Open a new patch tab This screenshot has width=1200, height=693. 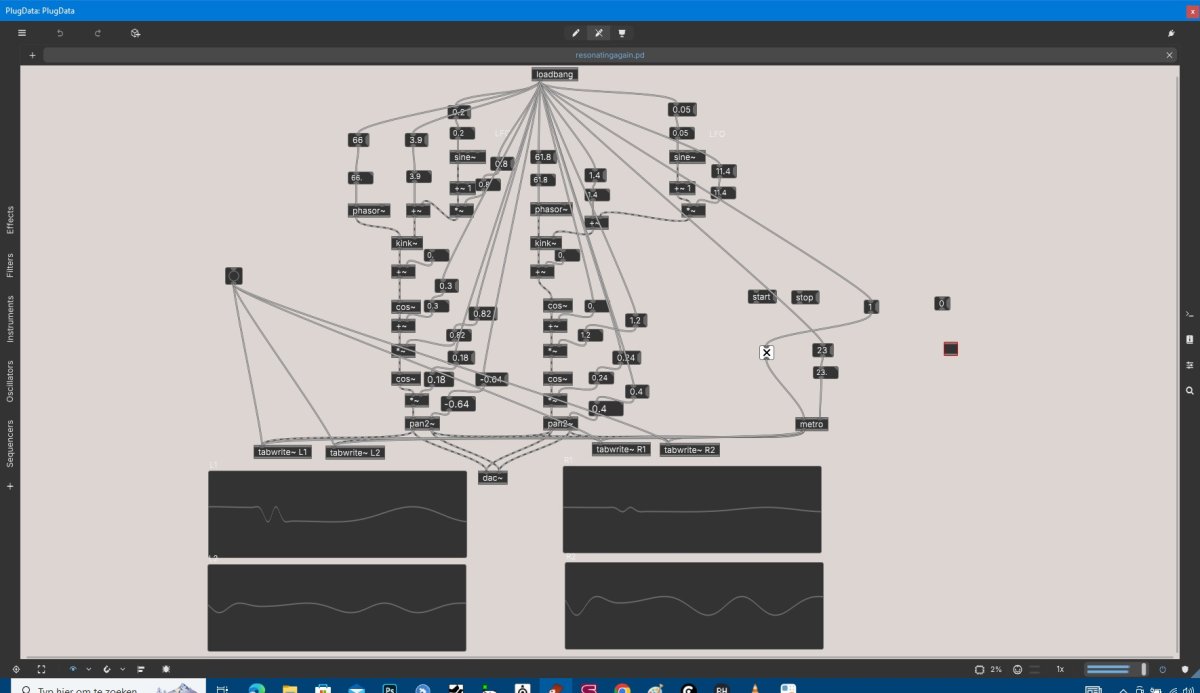click(32, 55)
